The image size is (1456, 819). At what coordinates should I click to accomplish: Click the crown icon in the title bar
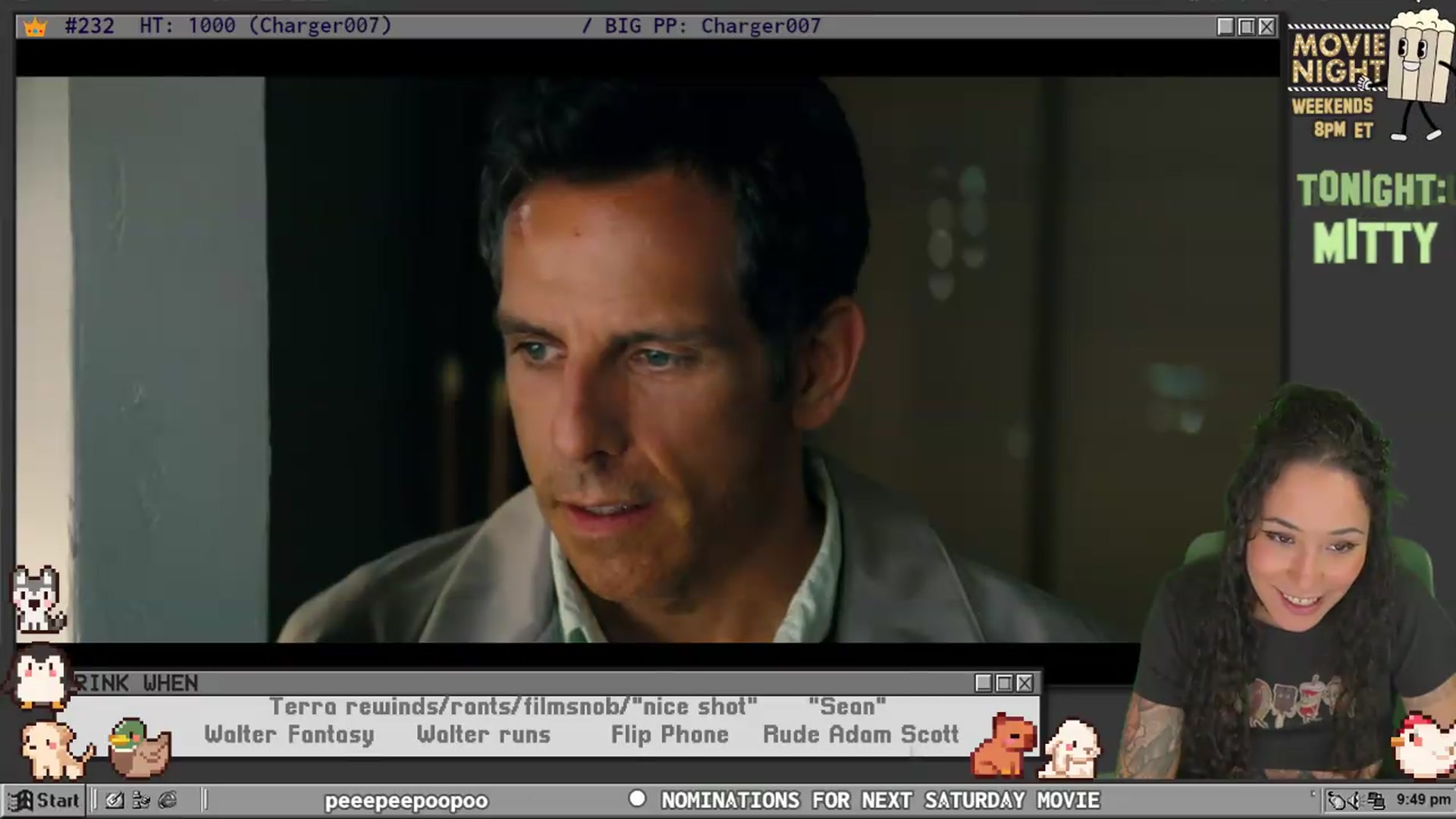tap(36, 27)
